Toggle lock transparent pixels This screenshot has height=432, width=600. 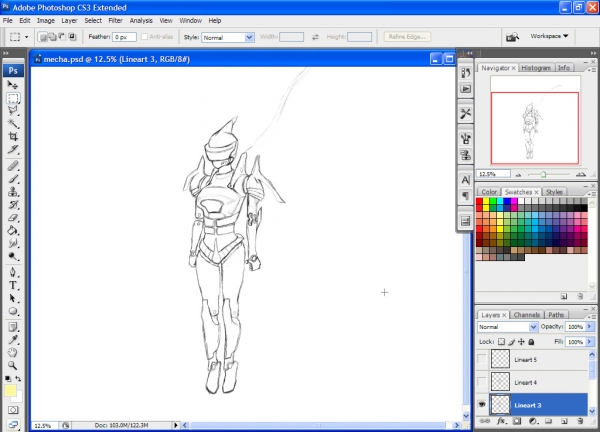click(501, 342)
